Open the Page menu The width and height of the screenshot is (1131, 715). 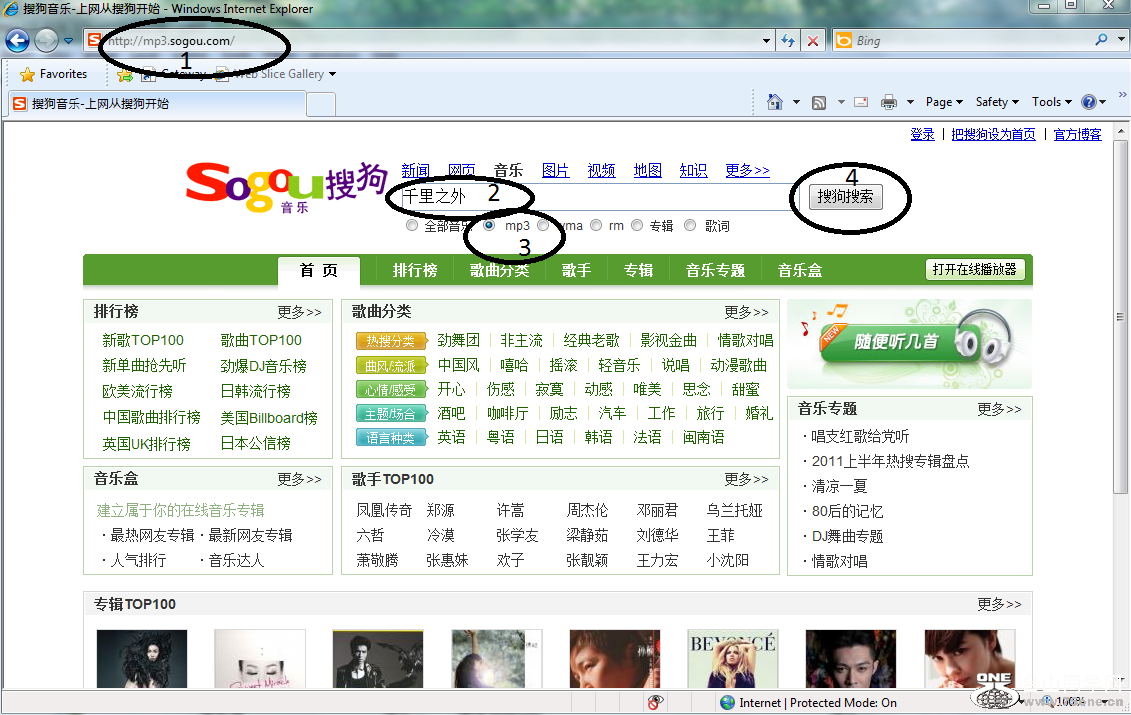tap(944, 102)
